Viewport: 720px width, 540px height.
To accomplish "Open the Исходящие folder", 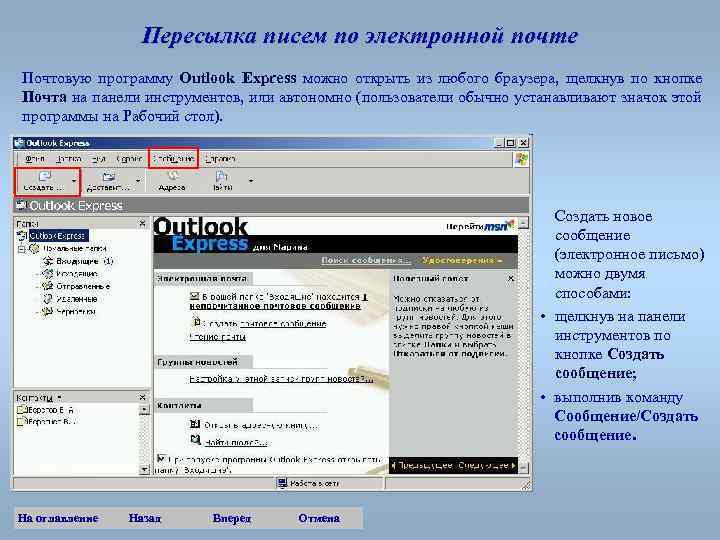I will click(77, 274).
